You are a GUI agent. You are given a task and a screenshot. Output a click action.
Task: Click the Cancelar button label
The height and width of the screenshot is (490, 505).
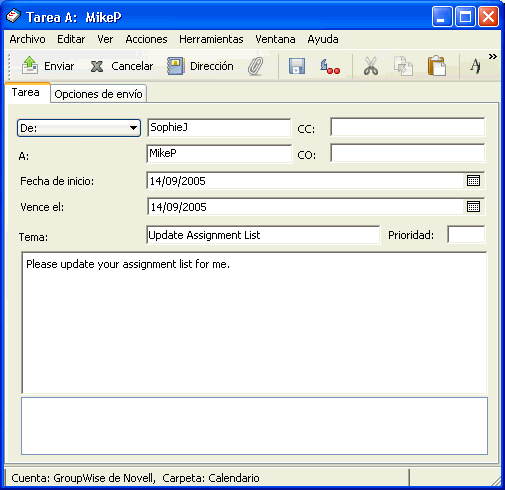coord(132,66)
